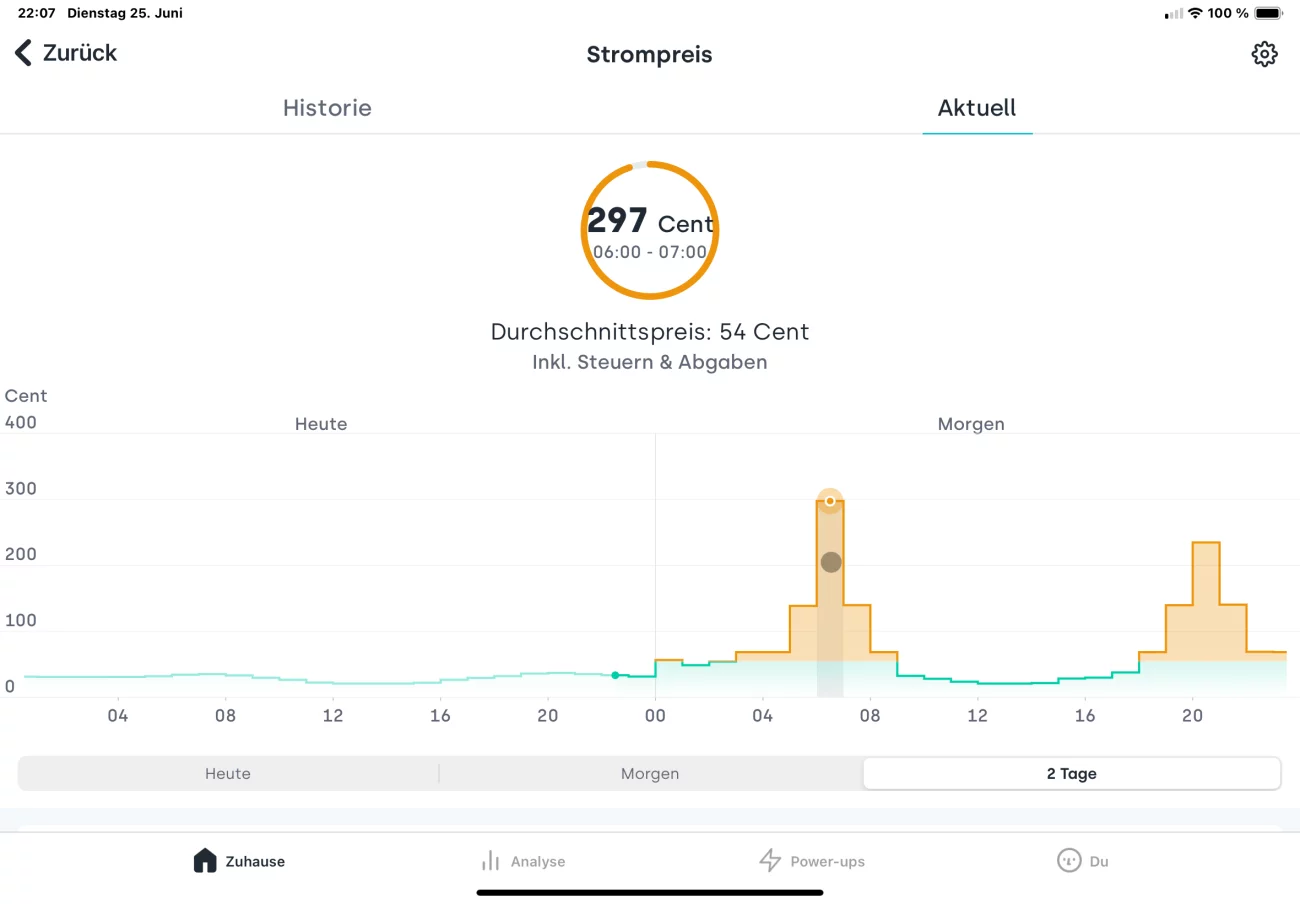
Task: Tap the orange marker atop price peak
Action: [830, 500]
